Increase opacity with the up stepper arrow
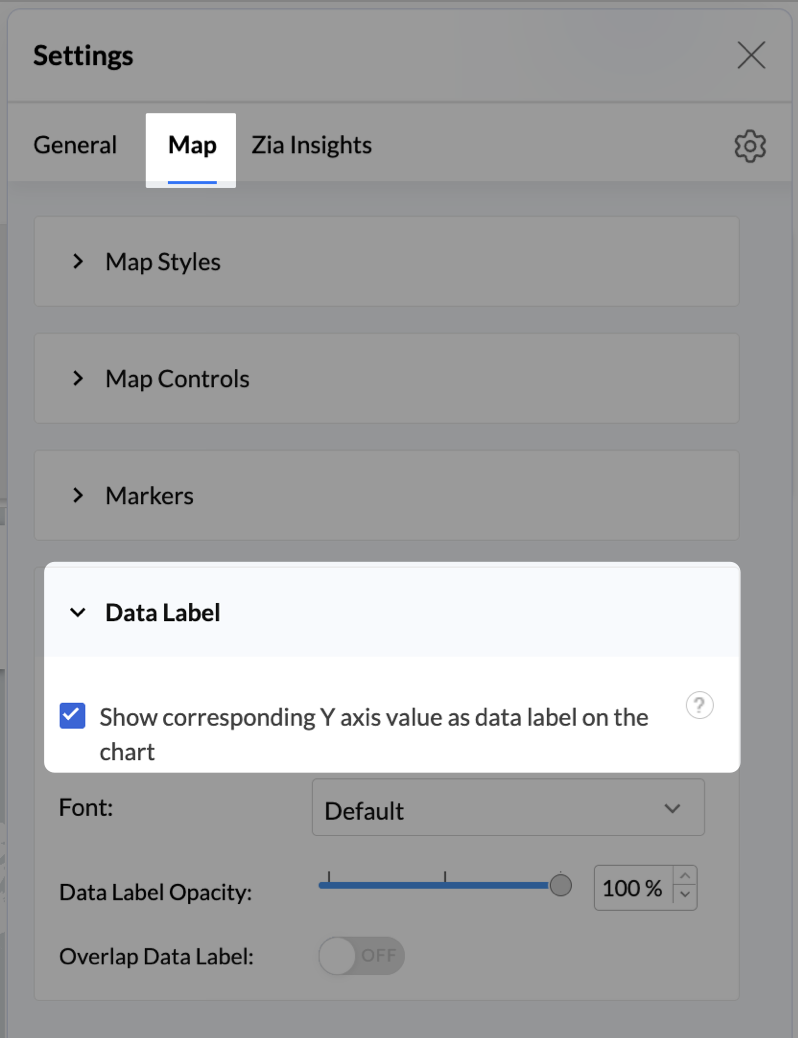798x1038 pixels. (x=685, y=878)
